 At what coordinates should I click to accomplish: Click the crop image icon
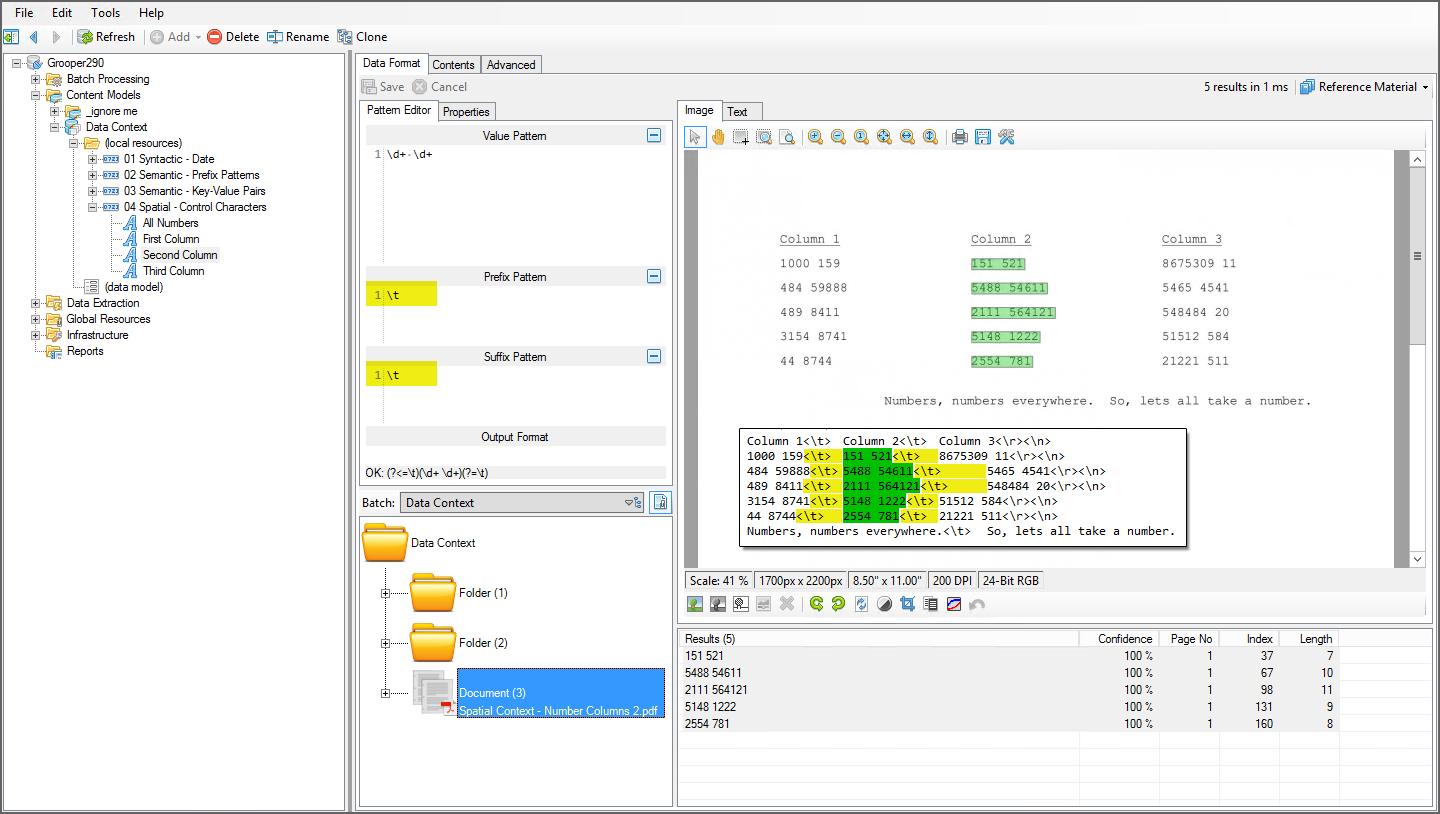pos(908,604)
